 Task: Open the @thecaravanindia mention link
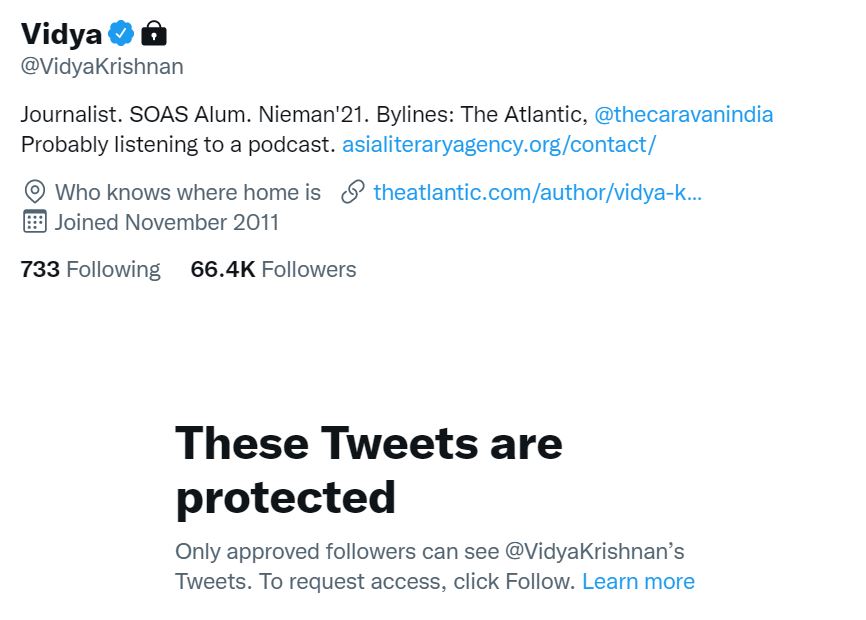tap(683, 114)
